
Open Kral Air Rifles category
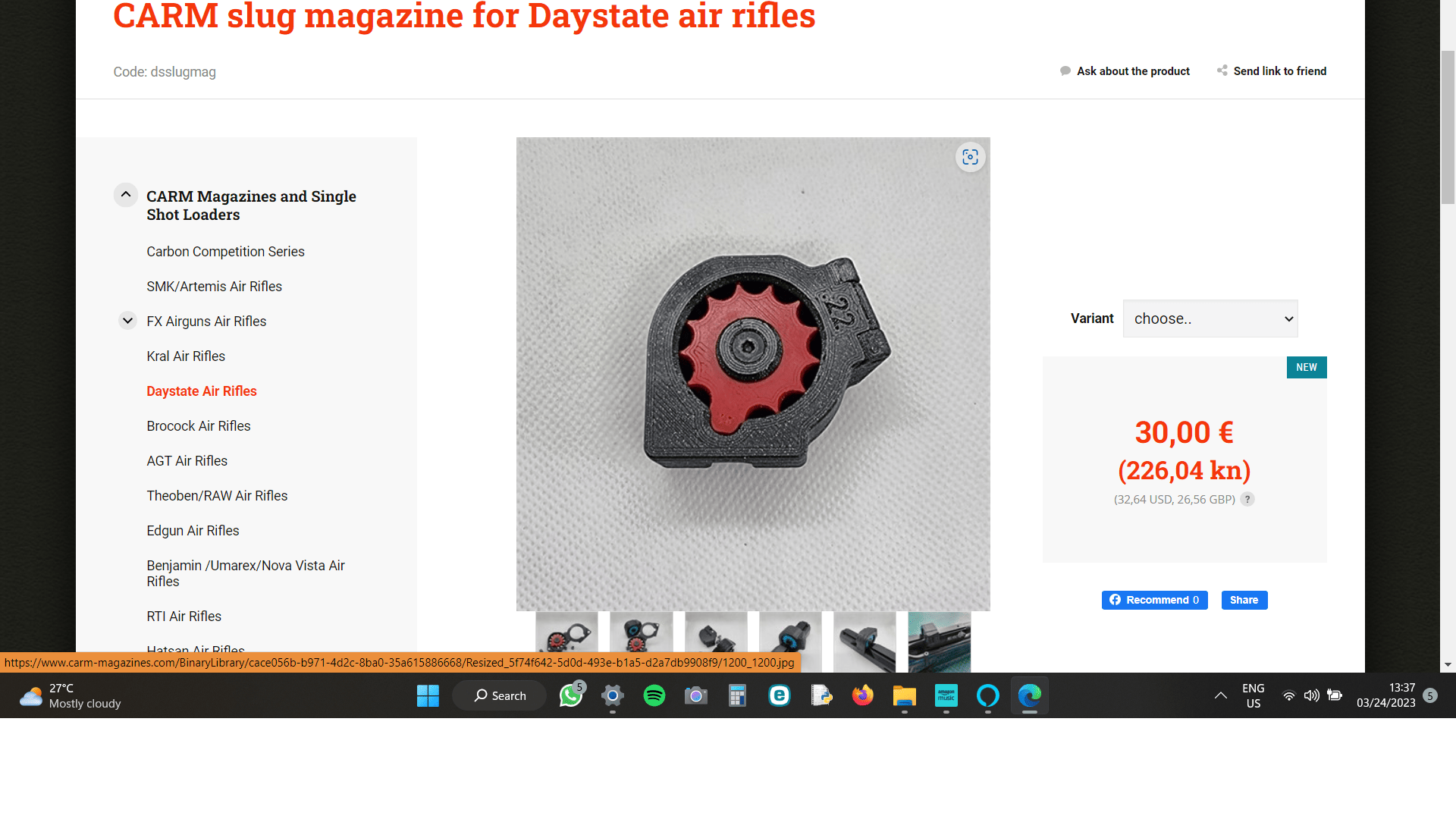186,356
